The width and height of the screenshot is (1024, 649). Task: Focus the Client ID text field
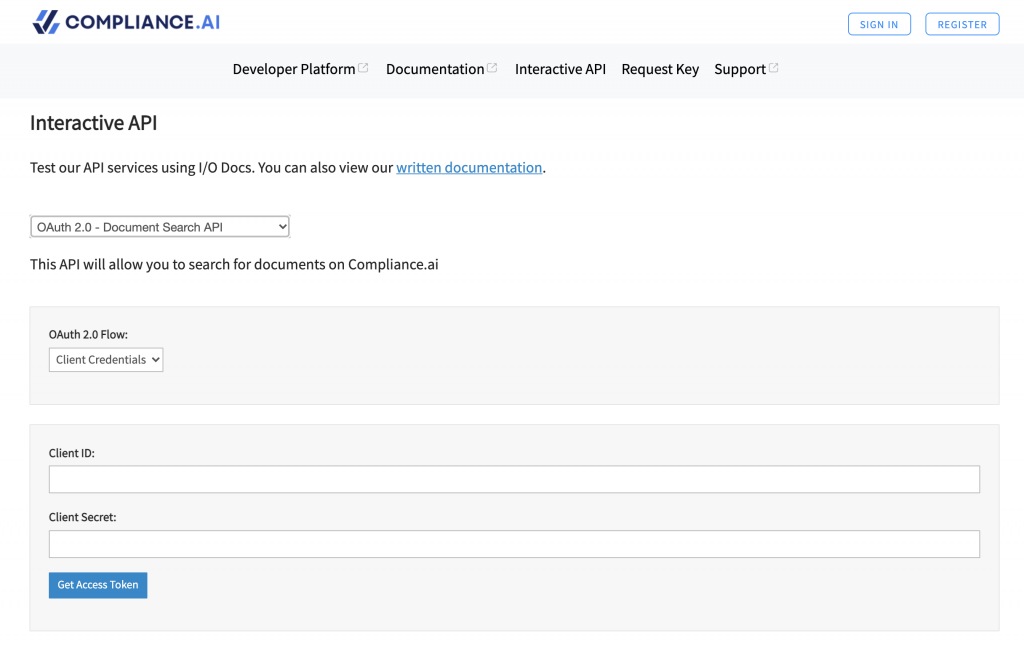(514, 480)
